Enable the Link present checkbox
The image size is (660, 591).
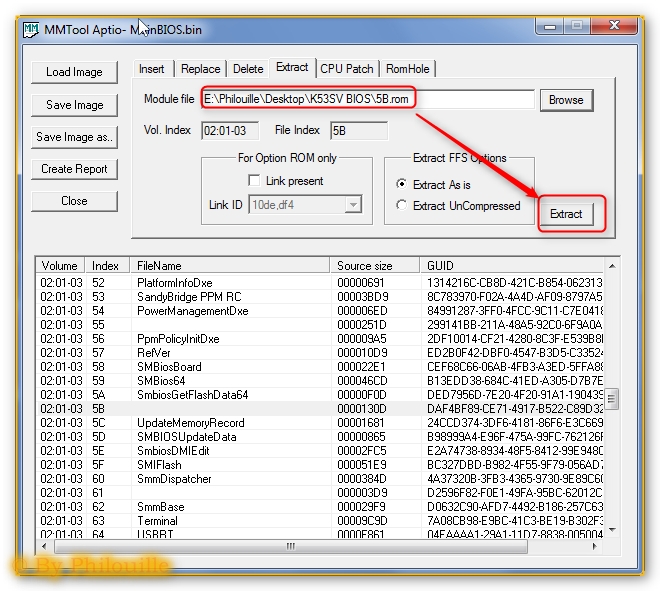[254, 181]
